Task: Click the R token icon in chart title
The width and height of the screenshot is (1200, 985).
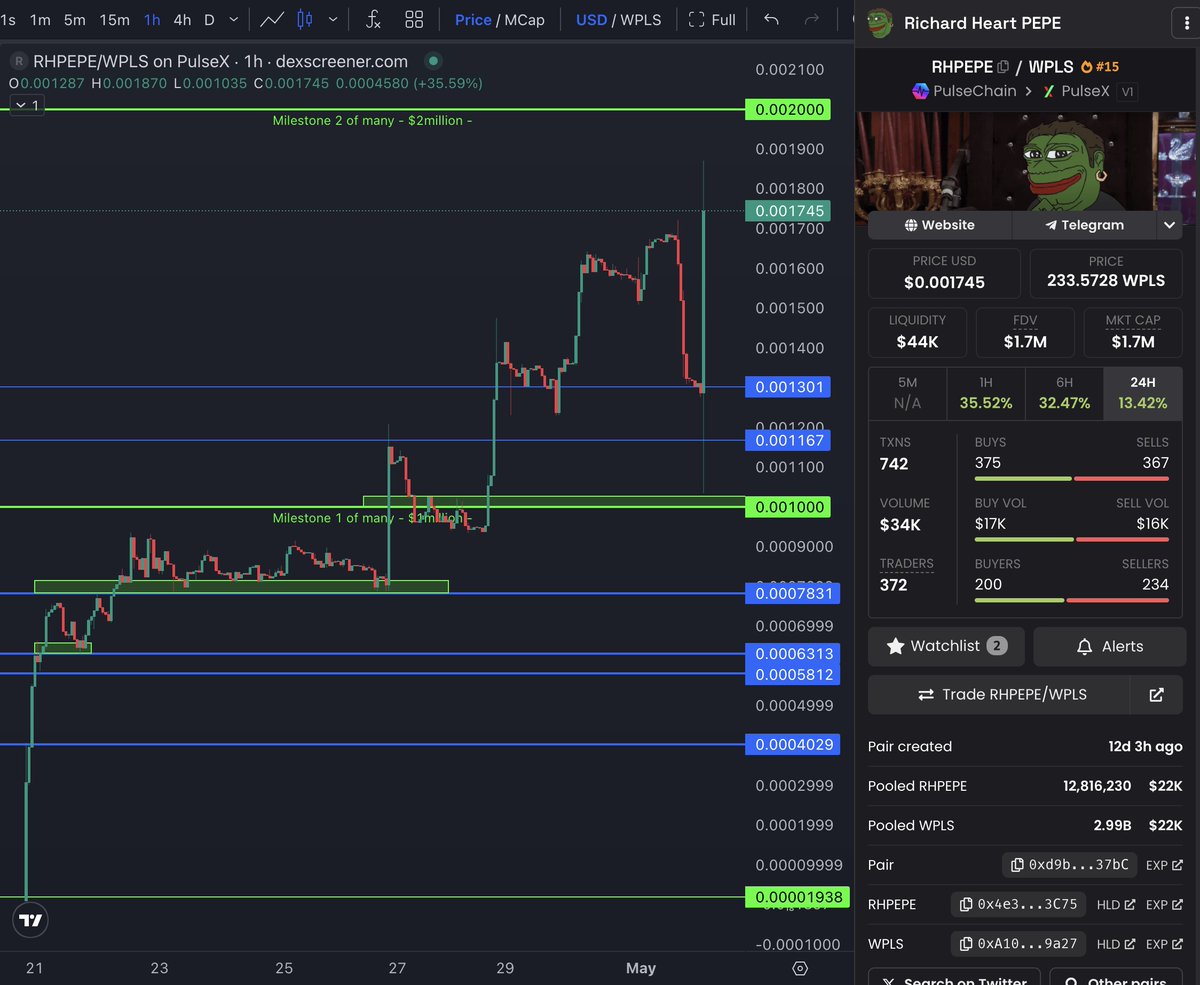Action: (x=18, y=61)
